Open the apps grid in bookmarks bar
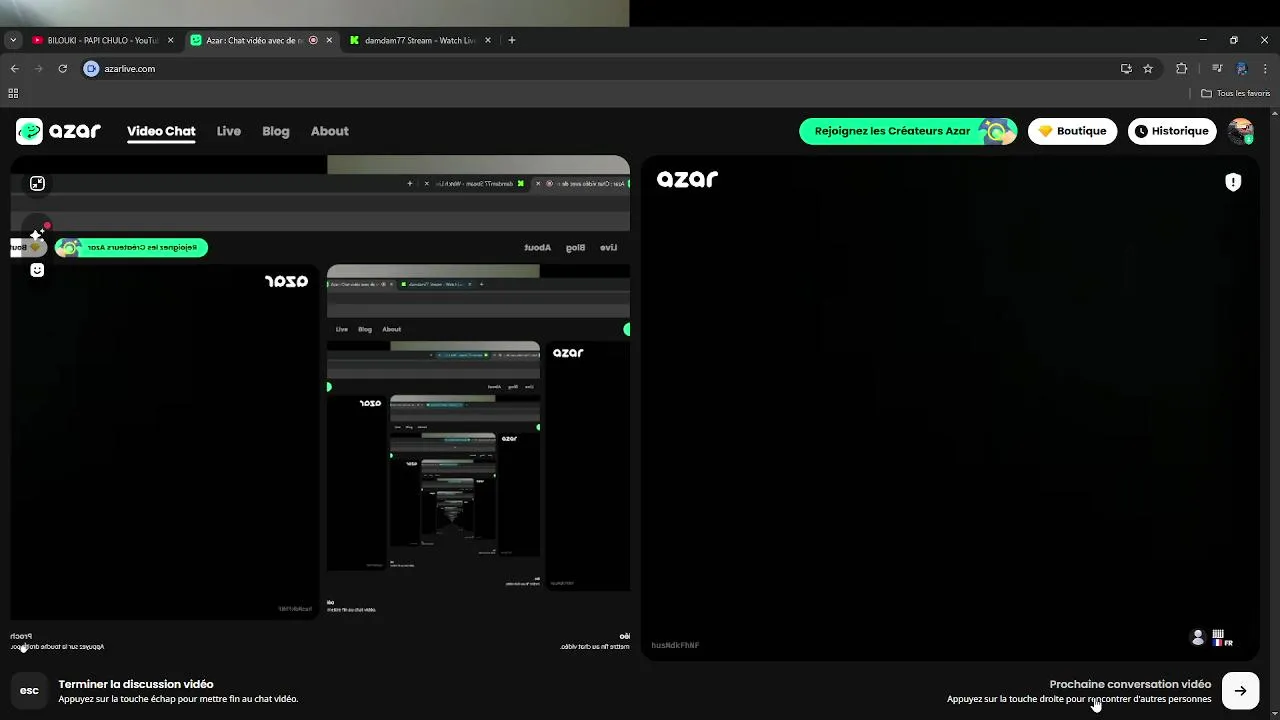The height and width of the screenshot is (720, 1280). (x=13, y=93)
